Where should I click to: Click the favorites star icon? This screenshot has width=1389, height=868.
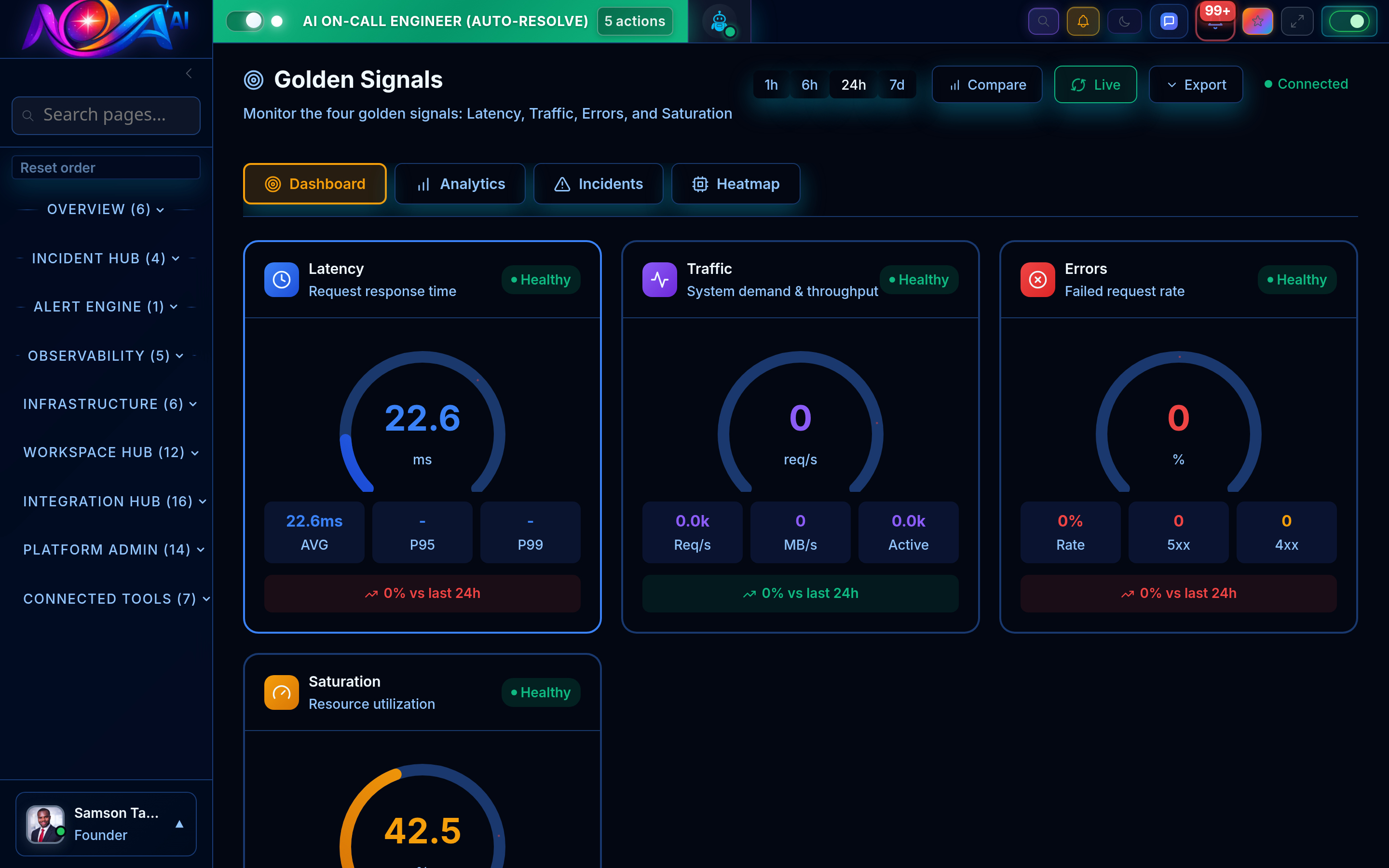1257,21
